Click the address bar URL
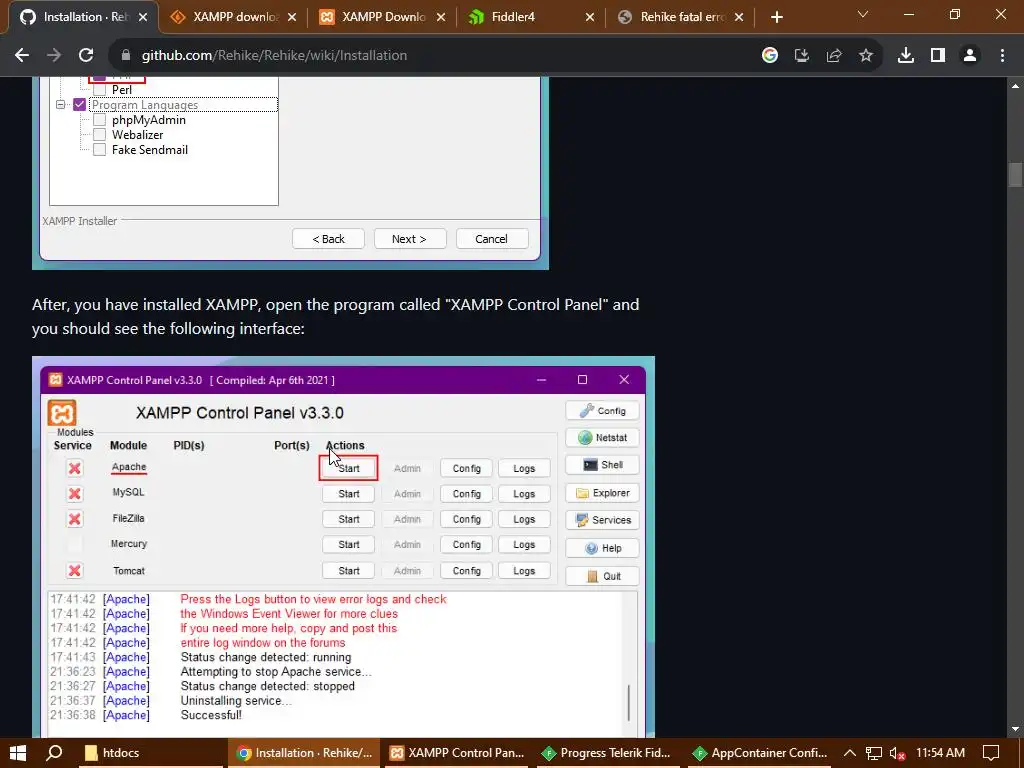Image resolution: width=1024 pixels, height=768 pixels. [274, 56]
